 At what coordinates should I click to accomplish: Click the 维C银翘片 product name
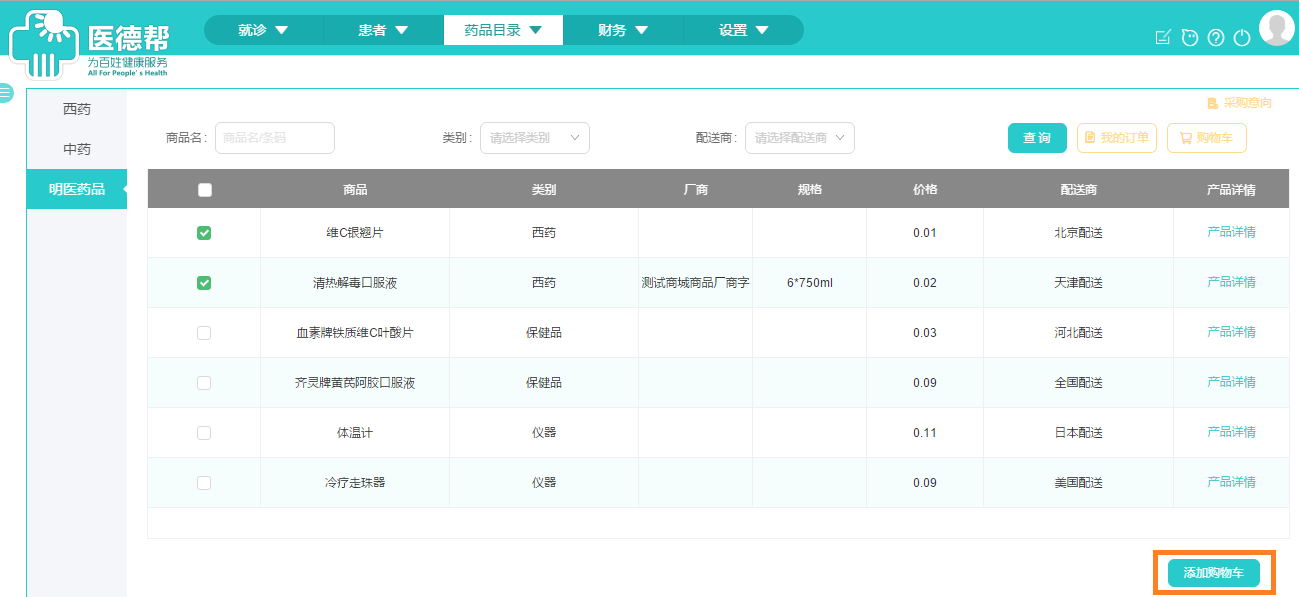coord(355,233)
